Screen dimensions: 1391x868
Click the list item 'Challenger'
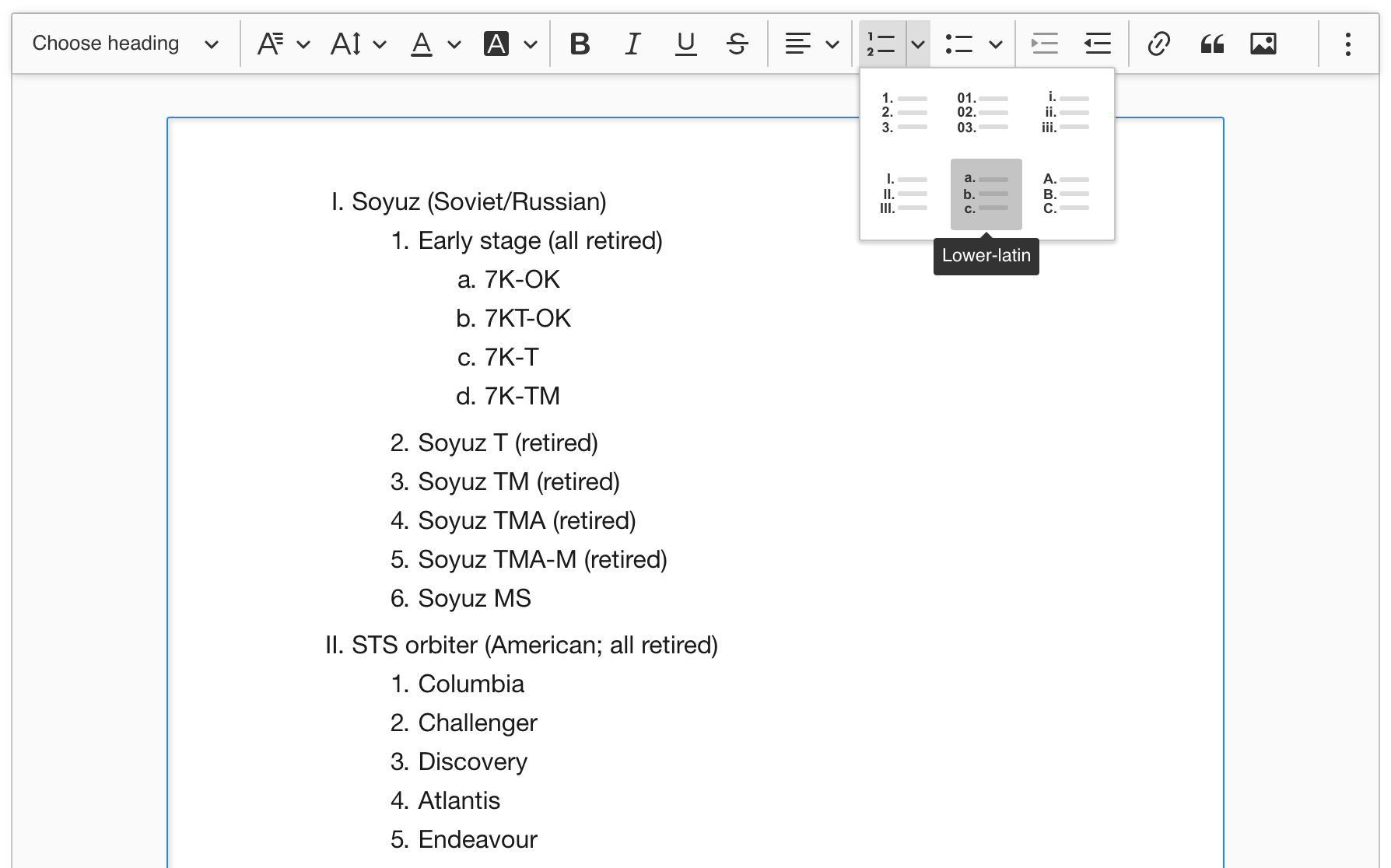tap(478, 723)
